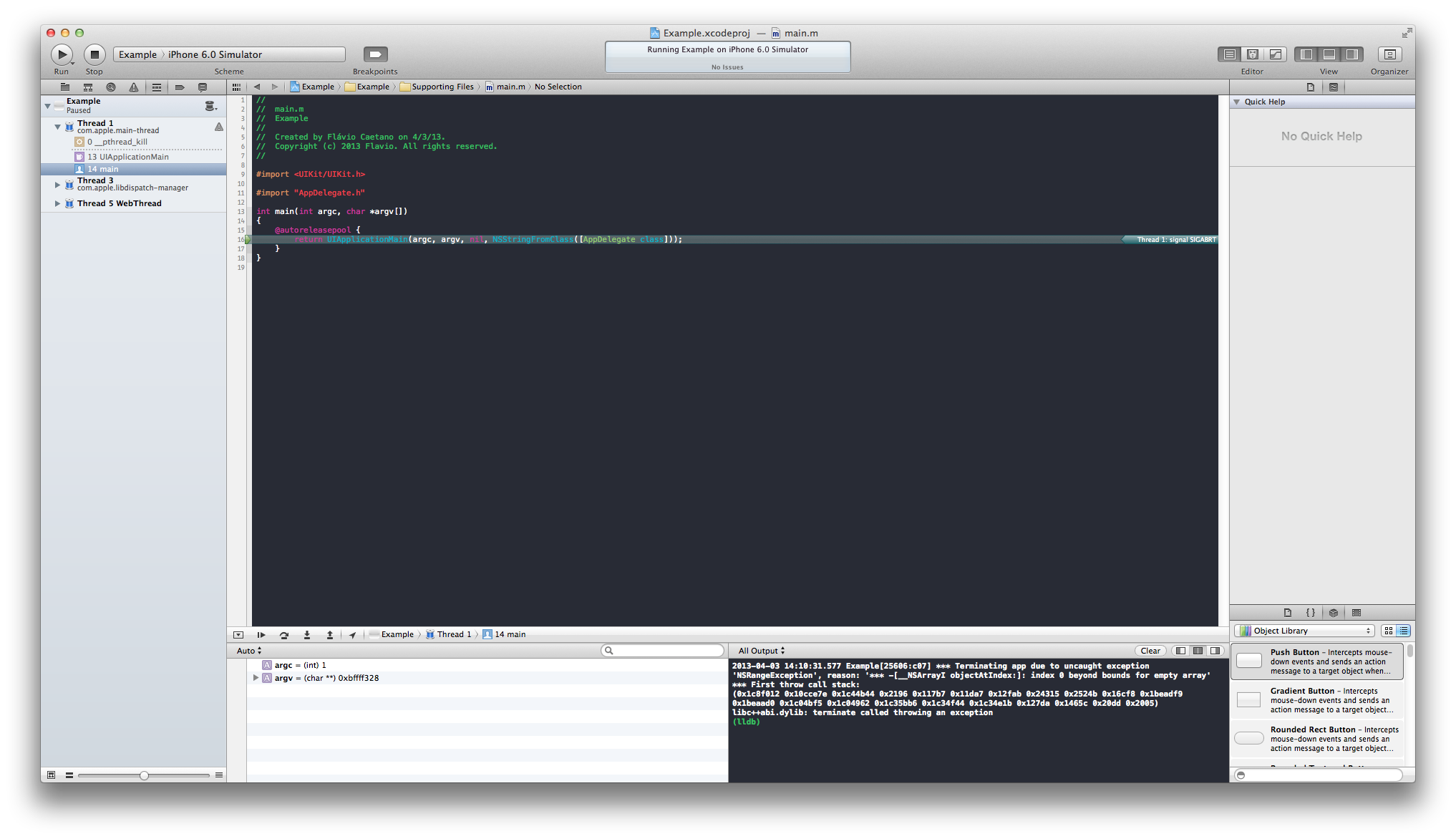Select the Version editor icon
The height and width of the screenshot is (839, 1456).
tap(1275, 54)
